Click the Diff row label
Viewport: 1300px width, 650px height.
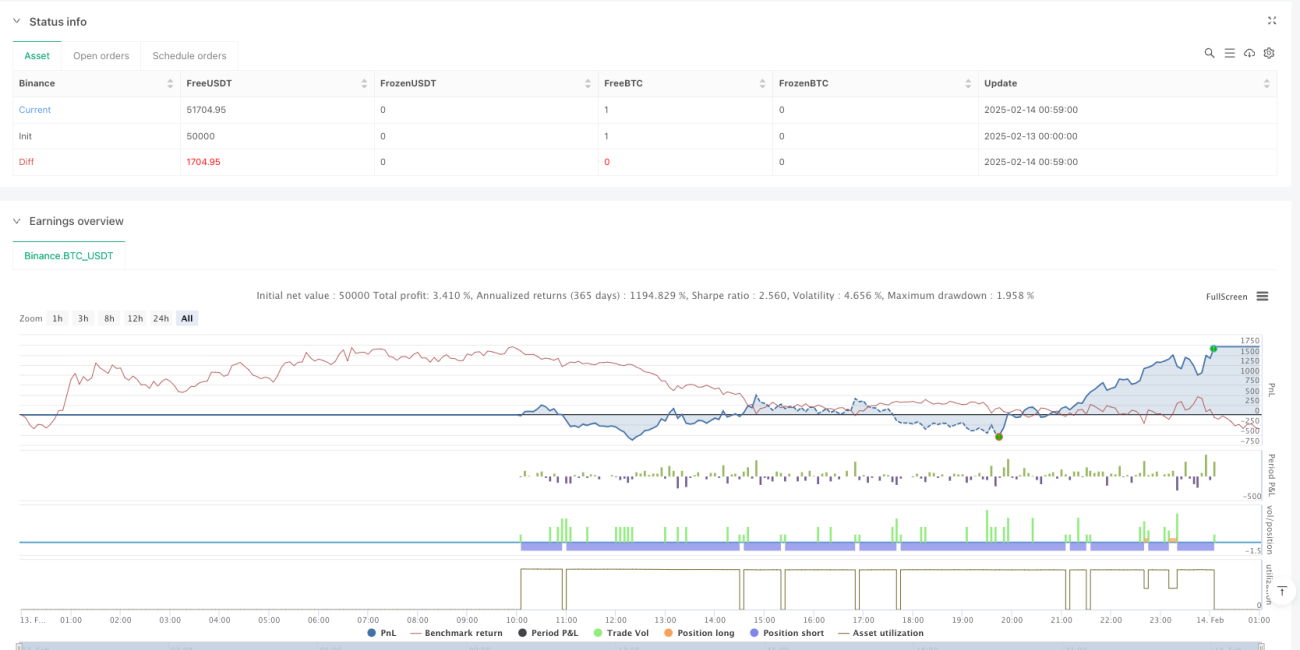26,162
